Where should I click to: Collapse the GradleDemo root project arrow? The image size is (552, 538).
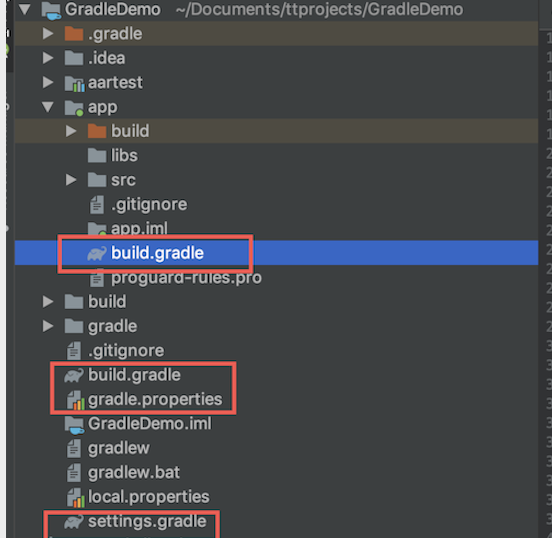coord(25,10)
